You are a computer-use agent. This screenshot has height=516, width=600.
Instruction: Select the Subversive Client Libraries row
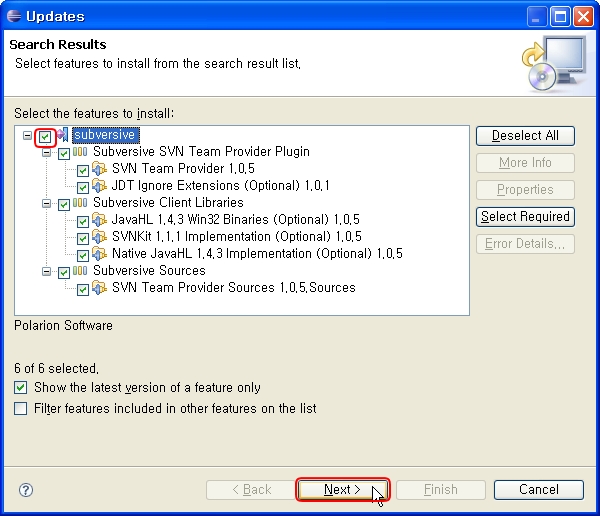[168, 202]
